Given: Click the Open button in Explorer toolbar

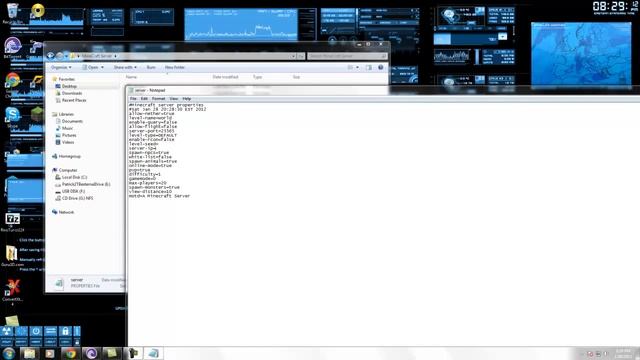Looking at the screenshot, I should [91, 67].
